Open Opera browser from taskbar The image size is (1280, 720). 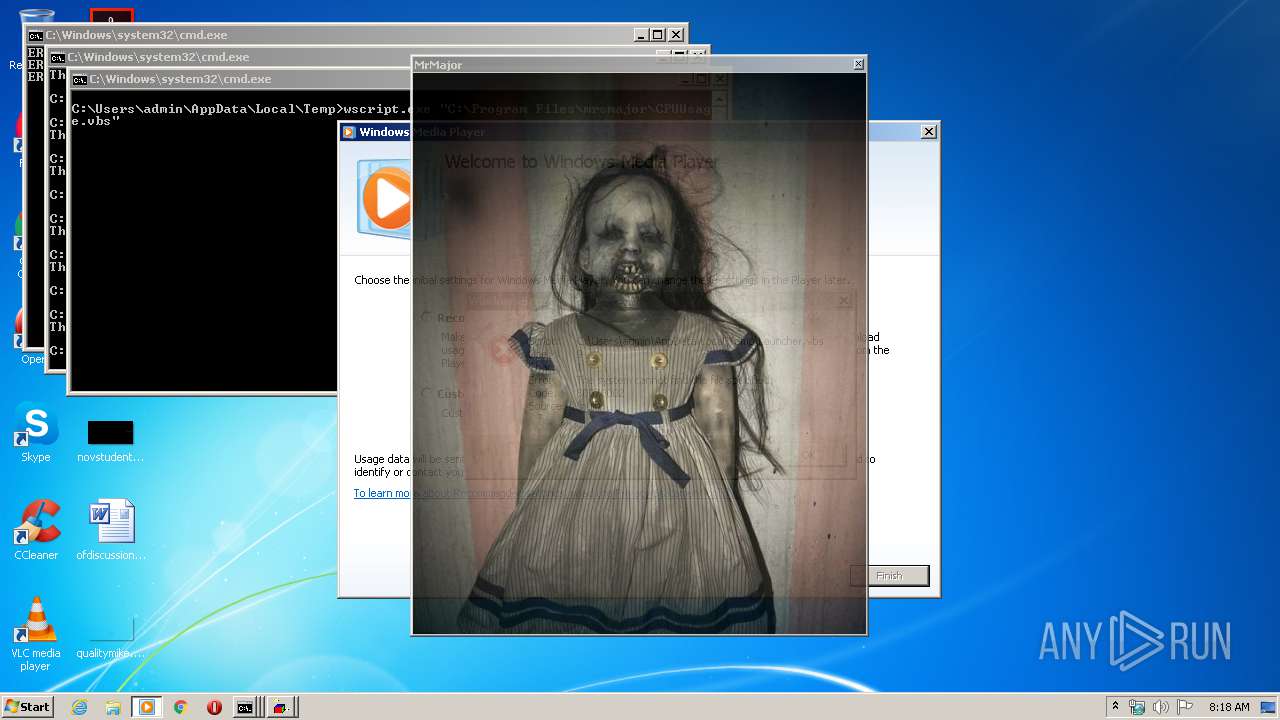(x=214, y=707)
